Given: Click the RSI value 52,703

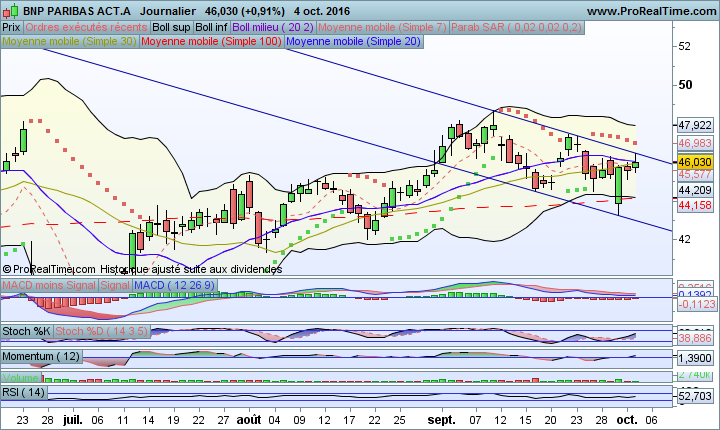Looking at the screenshot, I should (695, 396).
